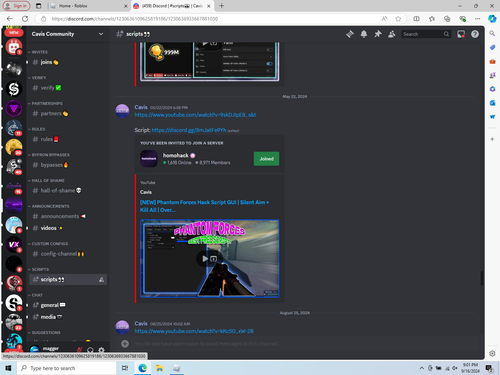
Task: Open Discord Help question mark icon
Action: coord(475,34)
